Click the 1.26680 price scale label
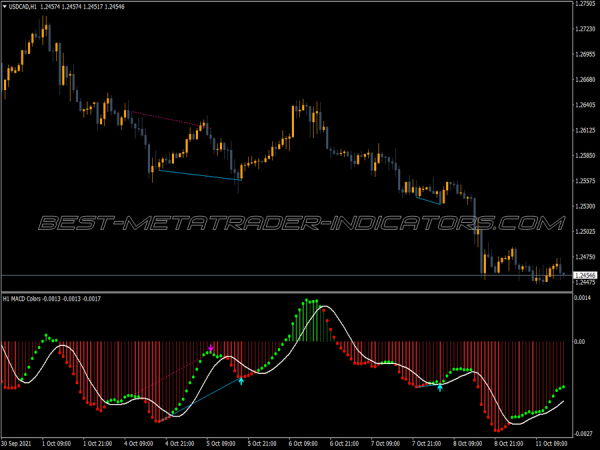Viewport: 600px width, 450px height. click(585, 80)
